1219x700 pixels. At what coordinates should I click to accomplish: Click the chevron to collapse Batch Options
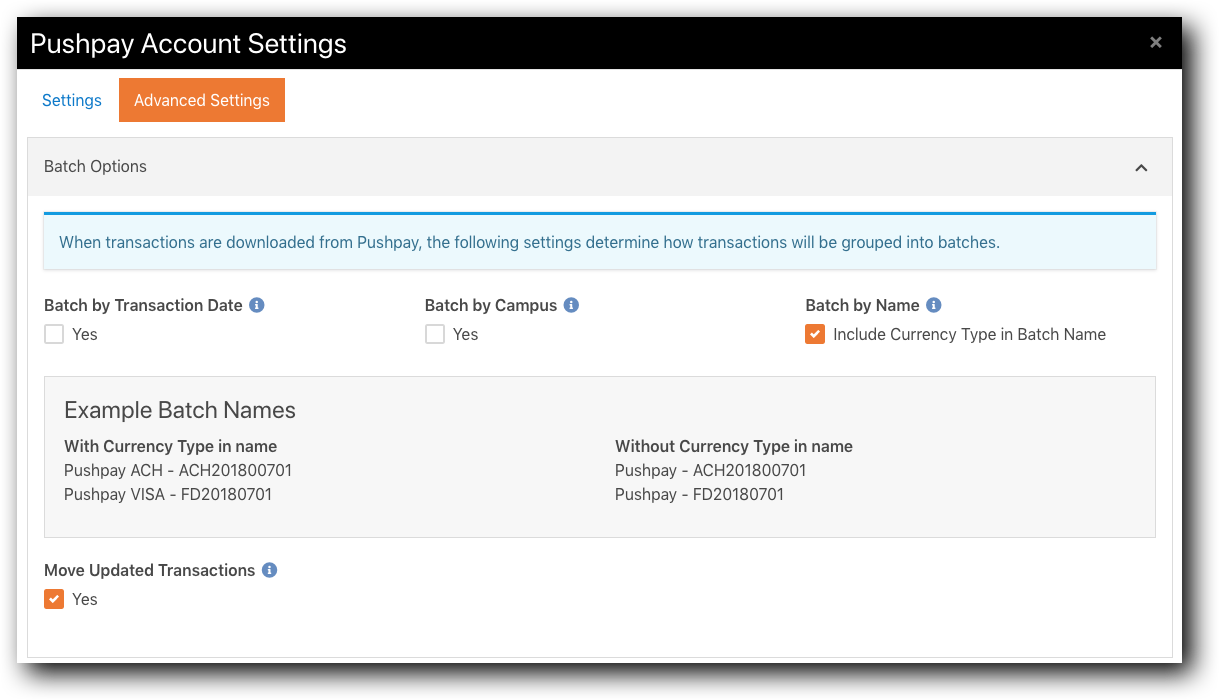click(x=1141, y=168)
